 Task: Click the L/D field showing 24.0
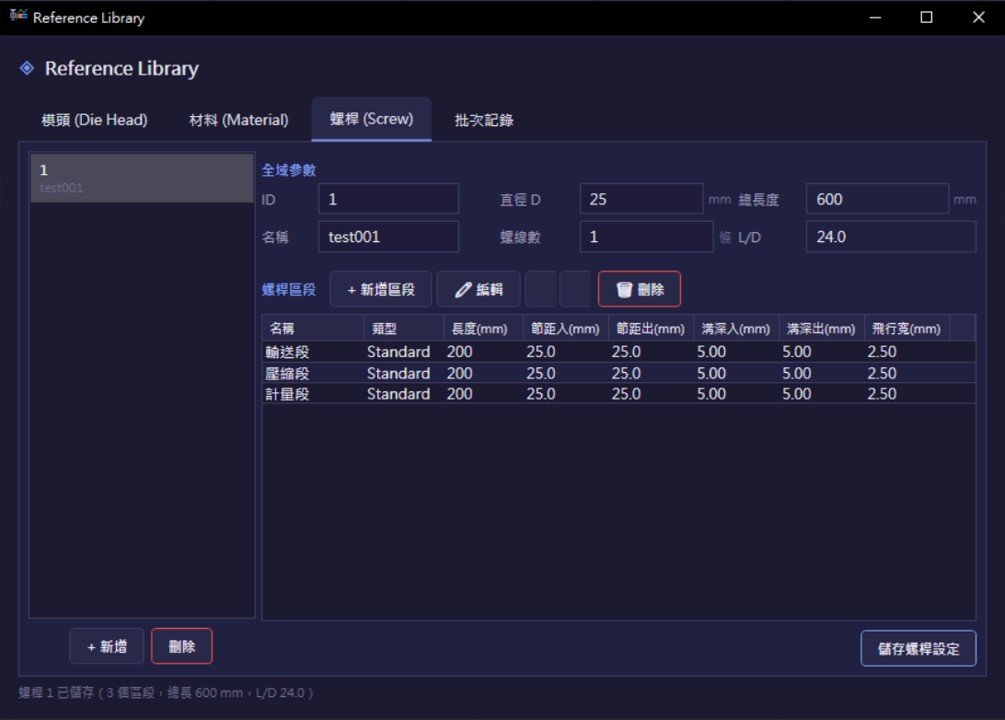click(x=891, y=237)
